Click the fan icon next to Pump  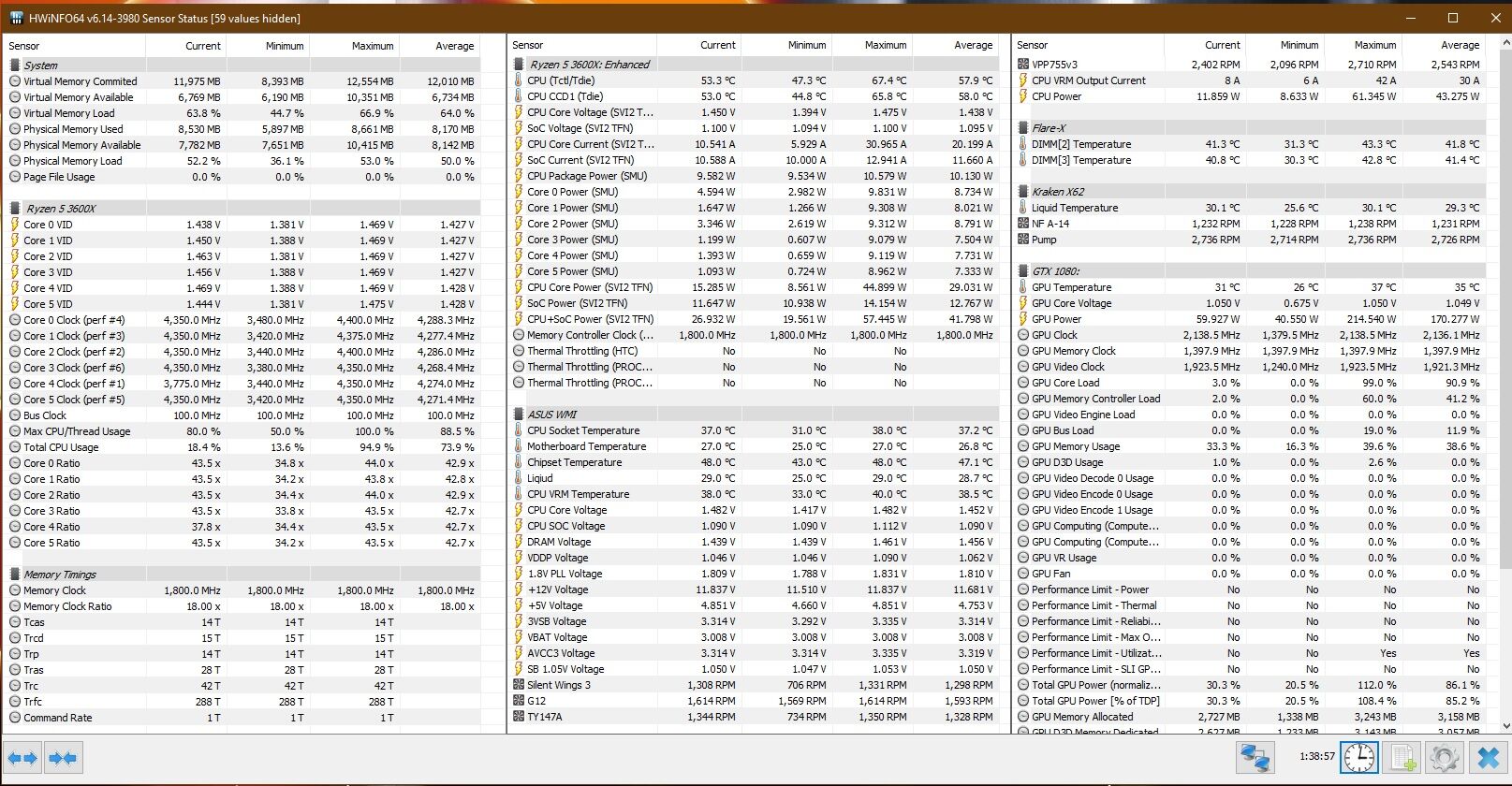point(1023,240)
